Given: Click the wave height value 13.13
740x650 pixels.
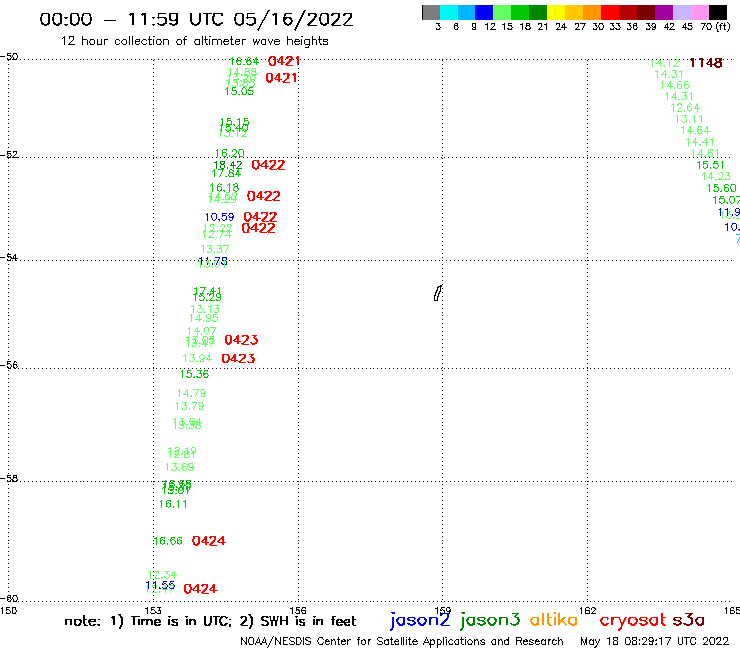Looking at the screenshot, I should [x=205, y=309].
